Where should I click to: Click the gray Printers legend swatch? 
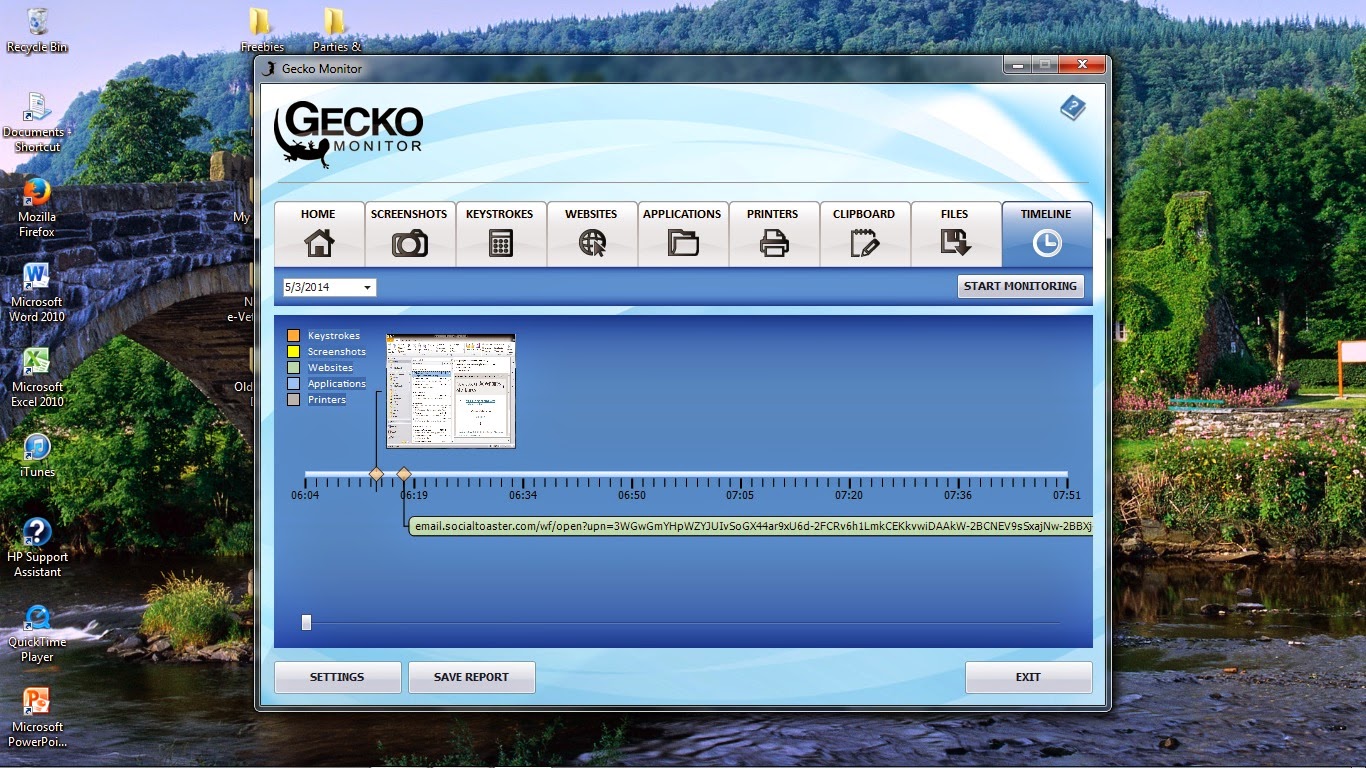point(294,400)
